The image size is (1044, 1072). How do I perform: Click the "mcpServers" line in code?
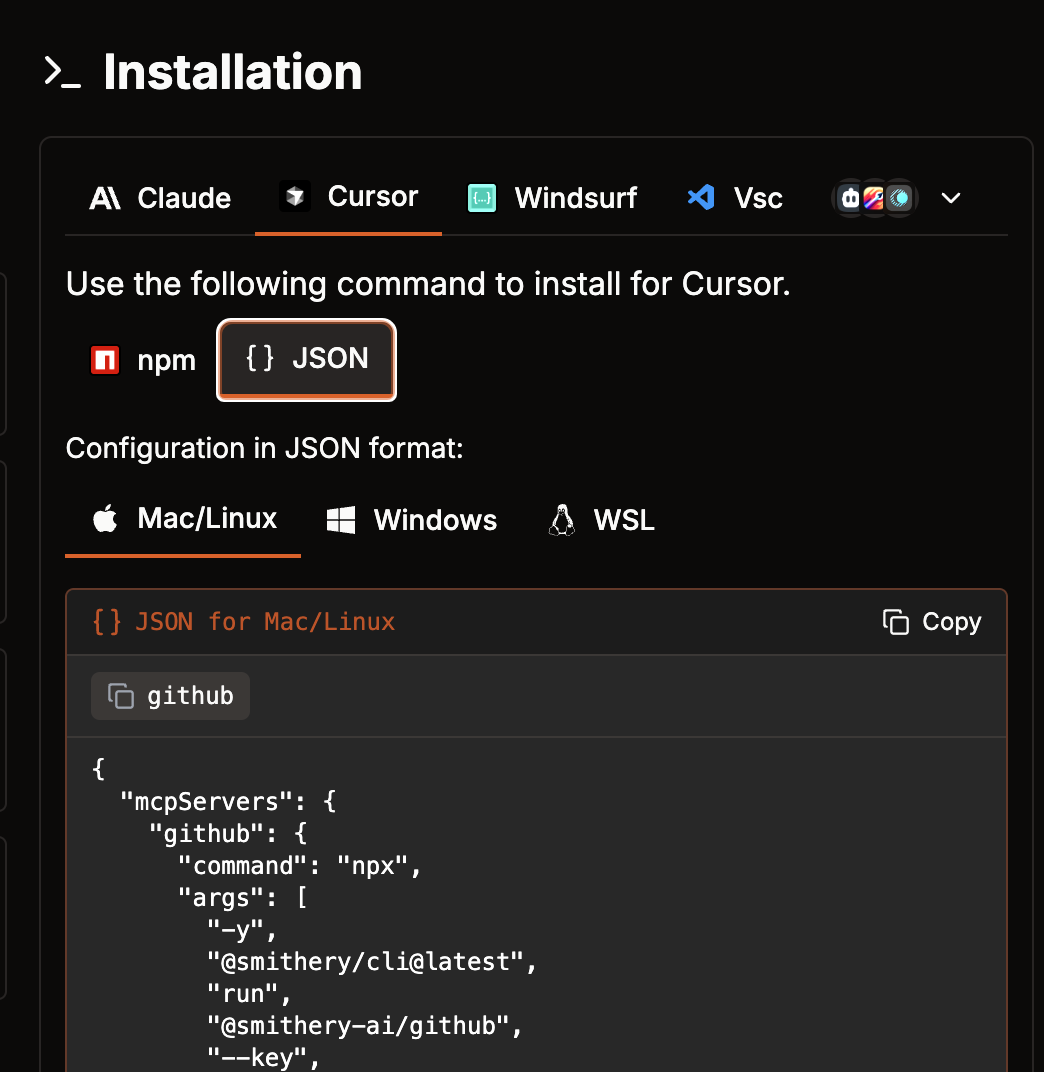point(228,801)
